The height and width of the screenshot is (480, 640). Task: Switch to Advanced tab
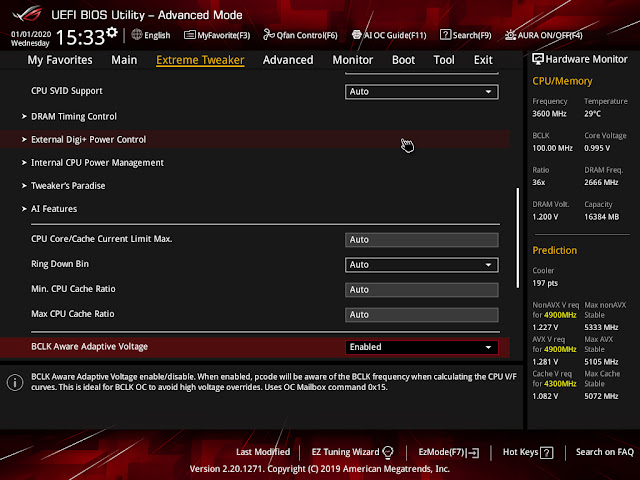pyautogui.click(x=288, y=60)
